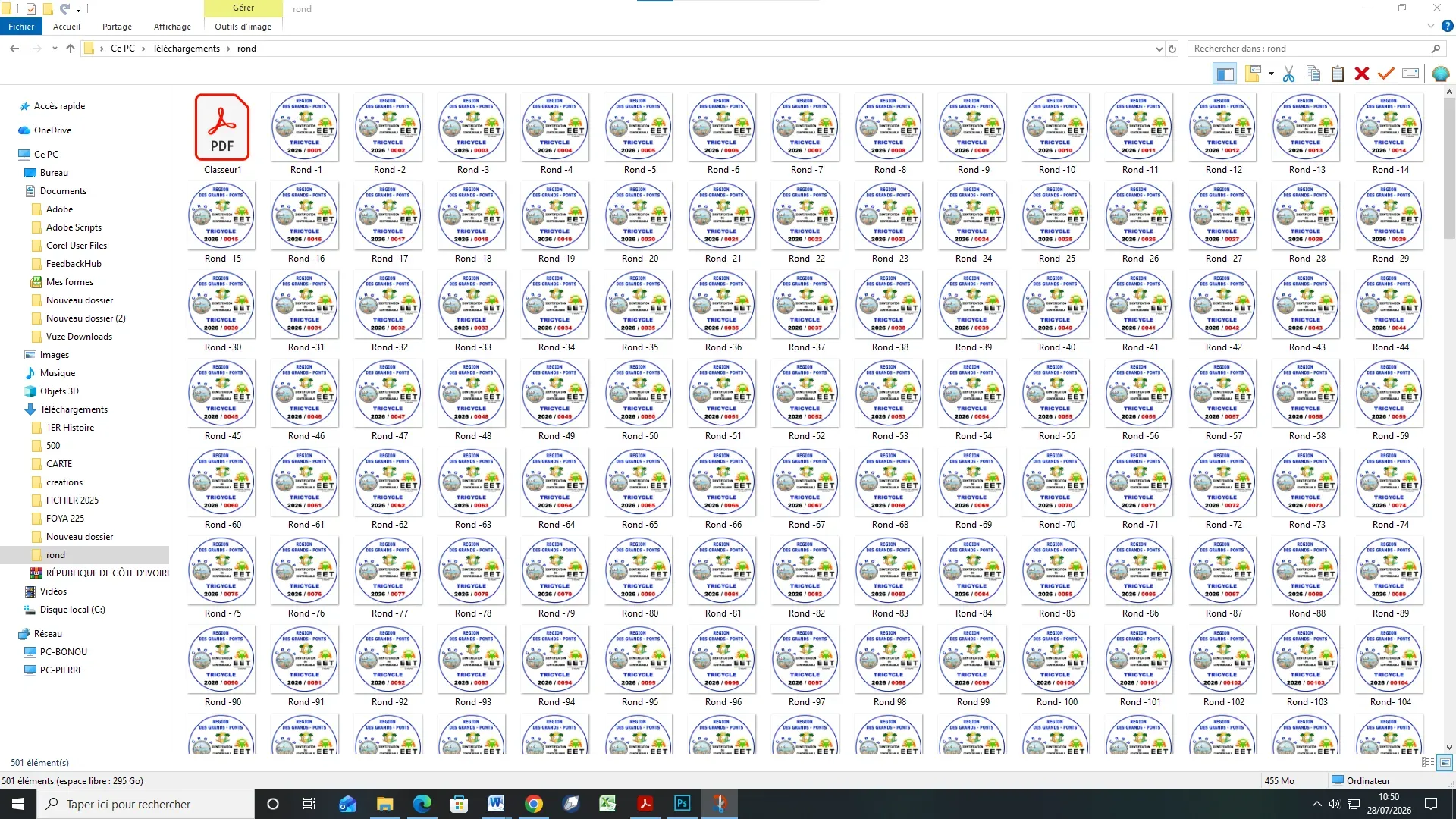Select OneDrive in the navigation pane
The height and width of the screenshot is (819, 1456).
point(52,130)
